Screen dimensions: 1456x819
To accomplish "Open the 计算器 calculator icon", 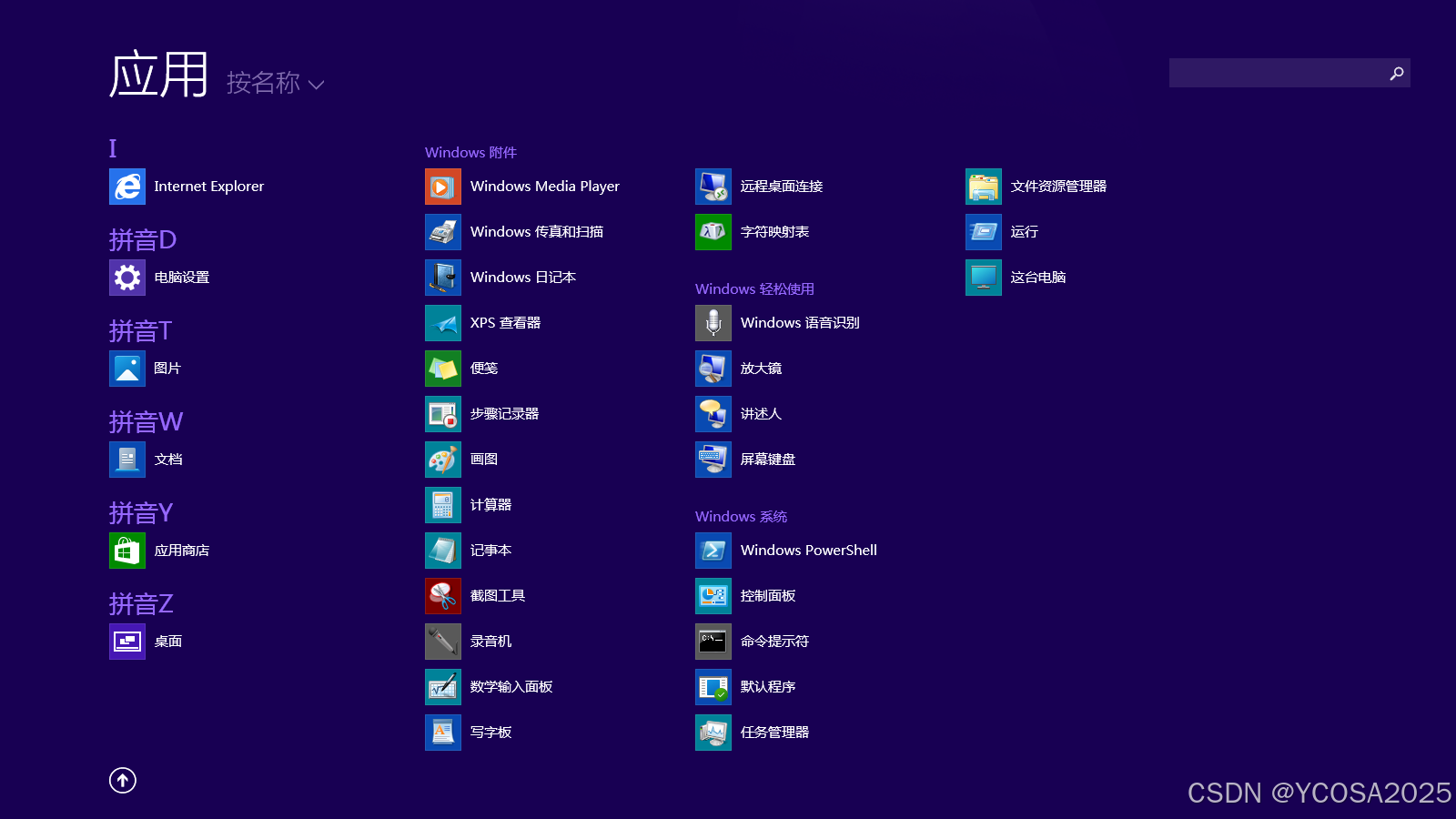I will (443, 505).
